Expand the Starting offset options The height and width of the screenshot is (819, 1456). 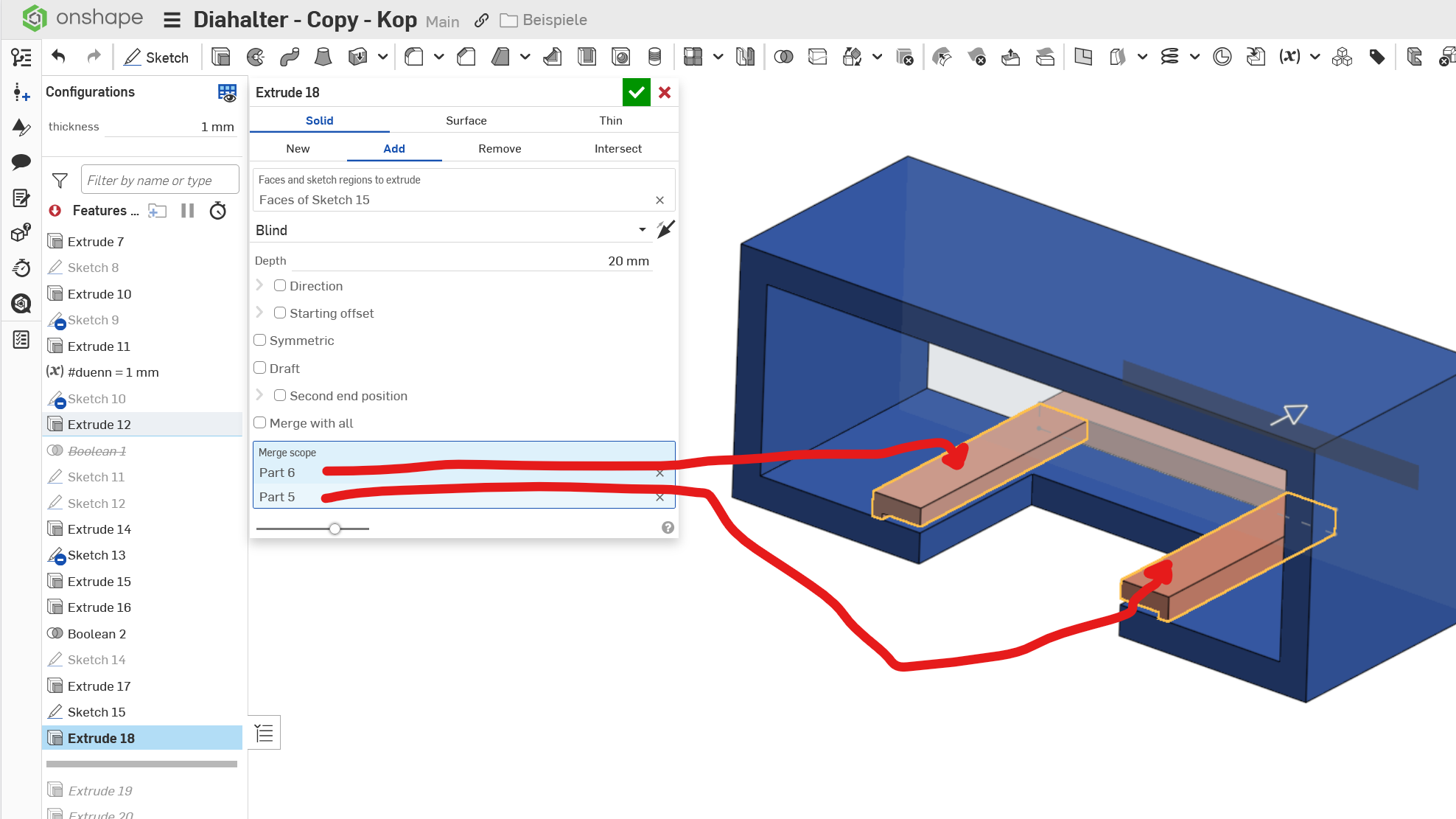[259, 313]
